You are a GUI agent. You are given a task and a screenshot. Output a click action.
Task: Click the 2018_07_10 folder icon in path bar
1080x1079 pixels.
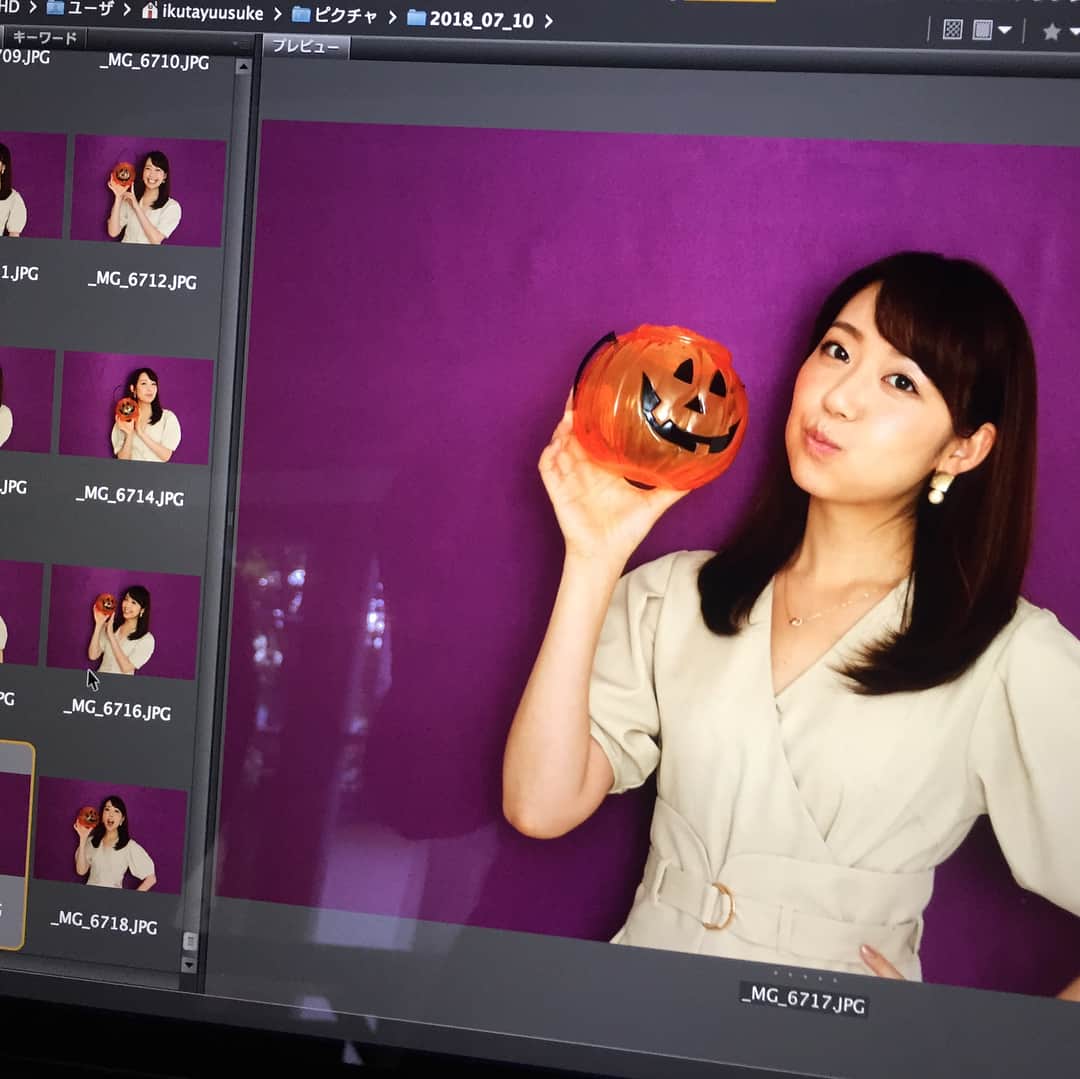[417, 17]
